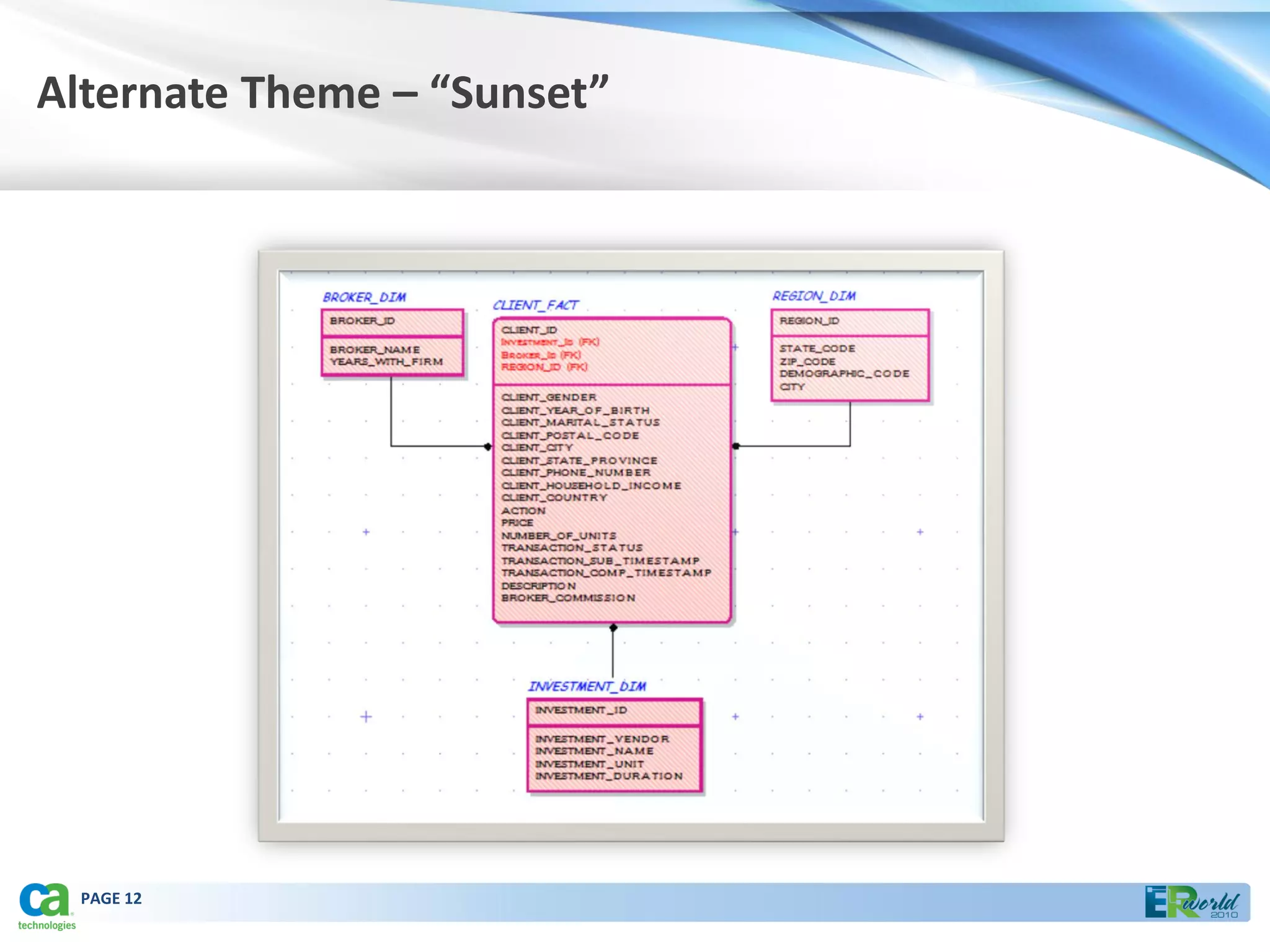Click the slide title Alternate Theme Sunset
The width and height of the screenshot is (1270, 952).
tap(322, 93)
